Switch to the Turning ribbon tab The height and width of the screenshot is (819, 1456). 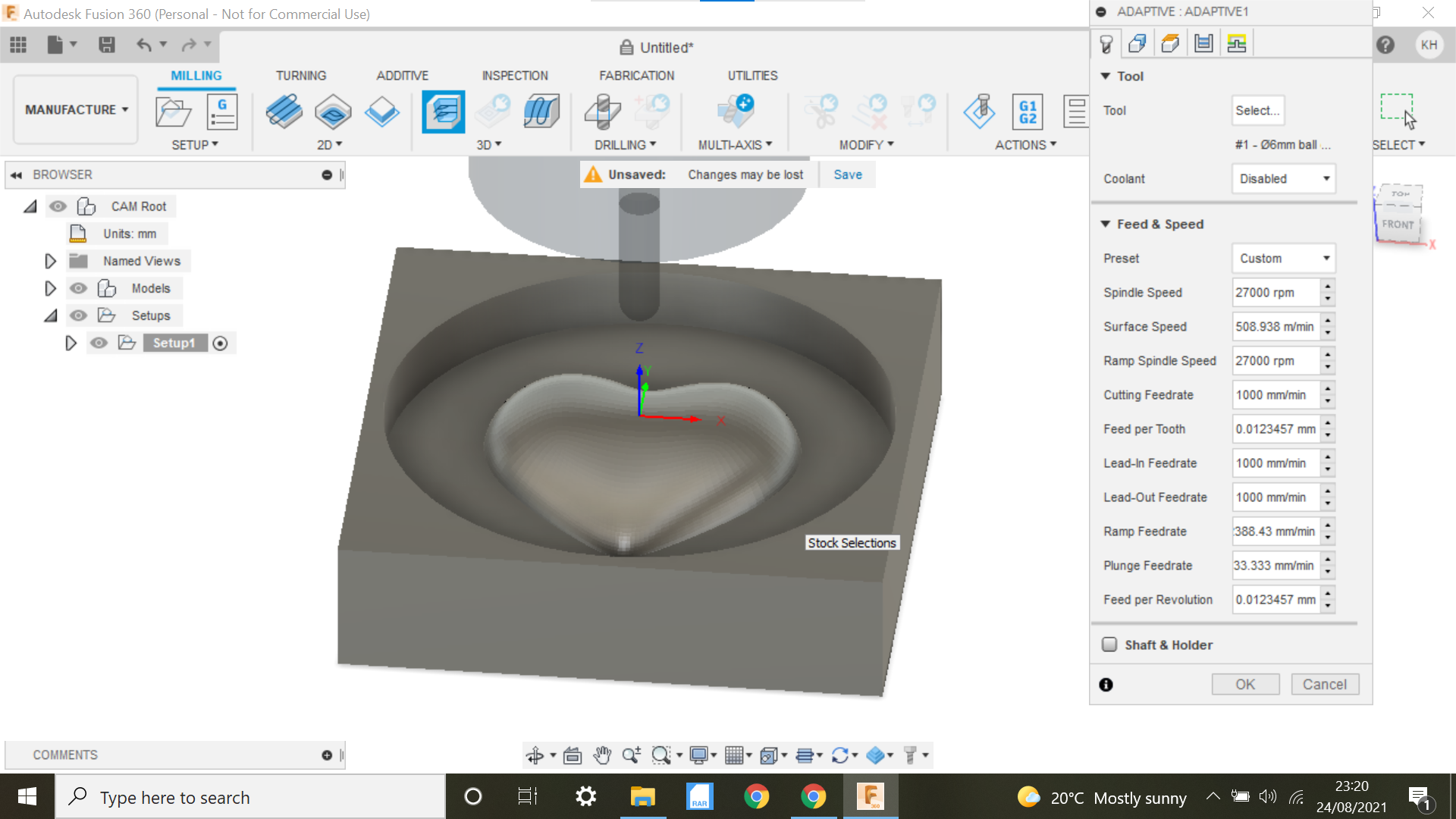point(300,75)
